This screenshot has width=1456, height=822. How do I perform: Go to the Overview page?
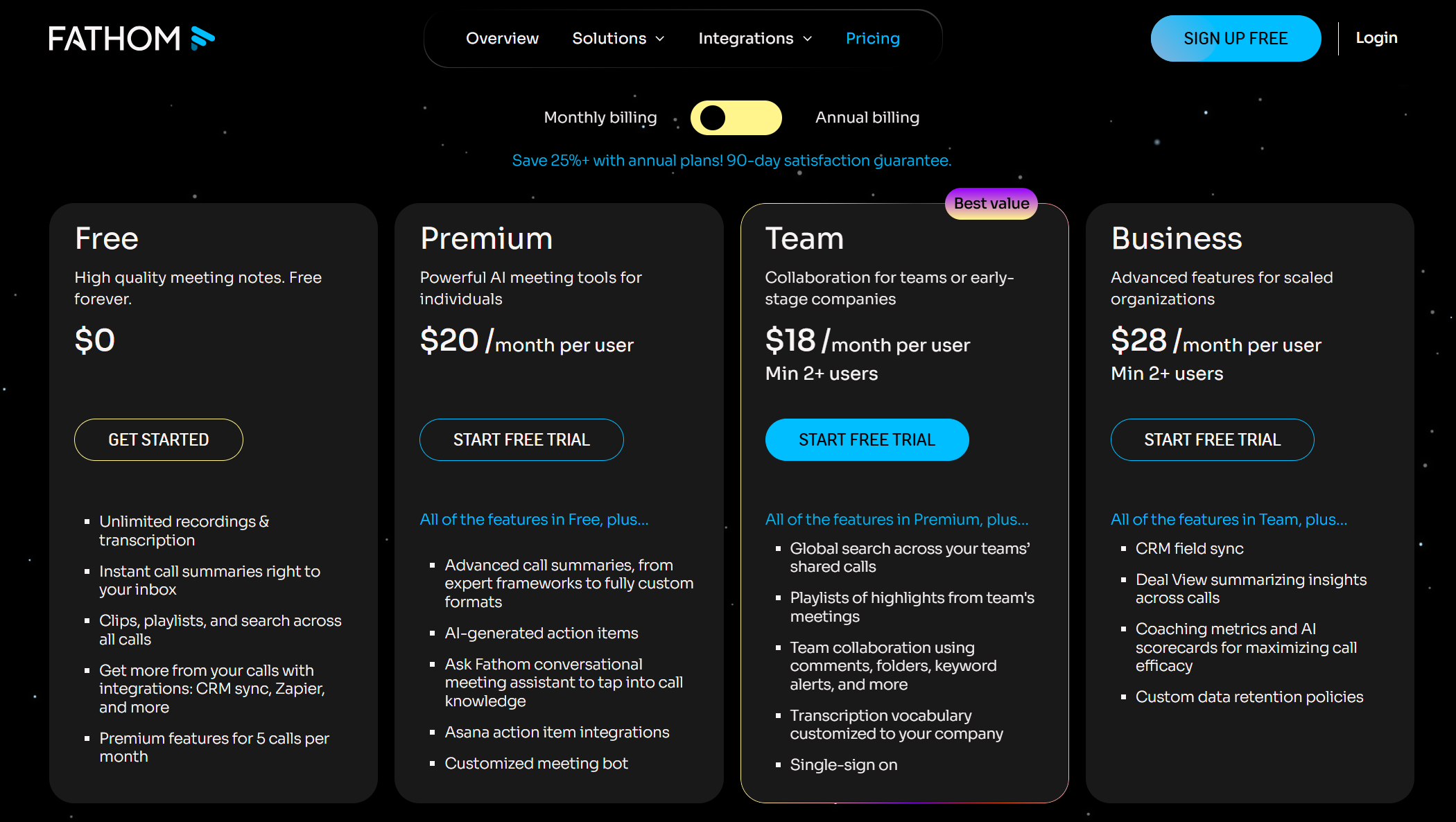(502, 39)
